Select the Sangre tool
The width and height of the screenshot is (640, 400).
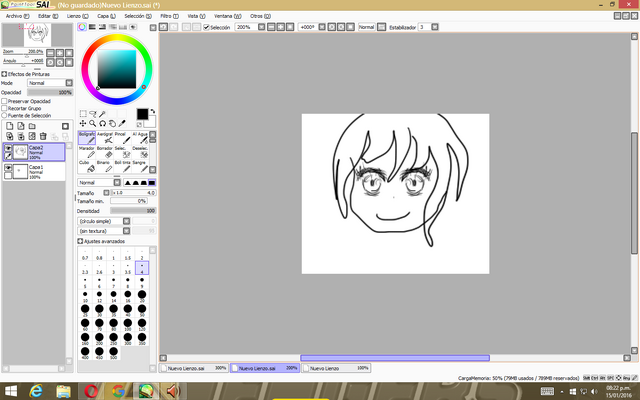(140, 167)
